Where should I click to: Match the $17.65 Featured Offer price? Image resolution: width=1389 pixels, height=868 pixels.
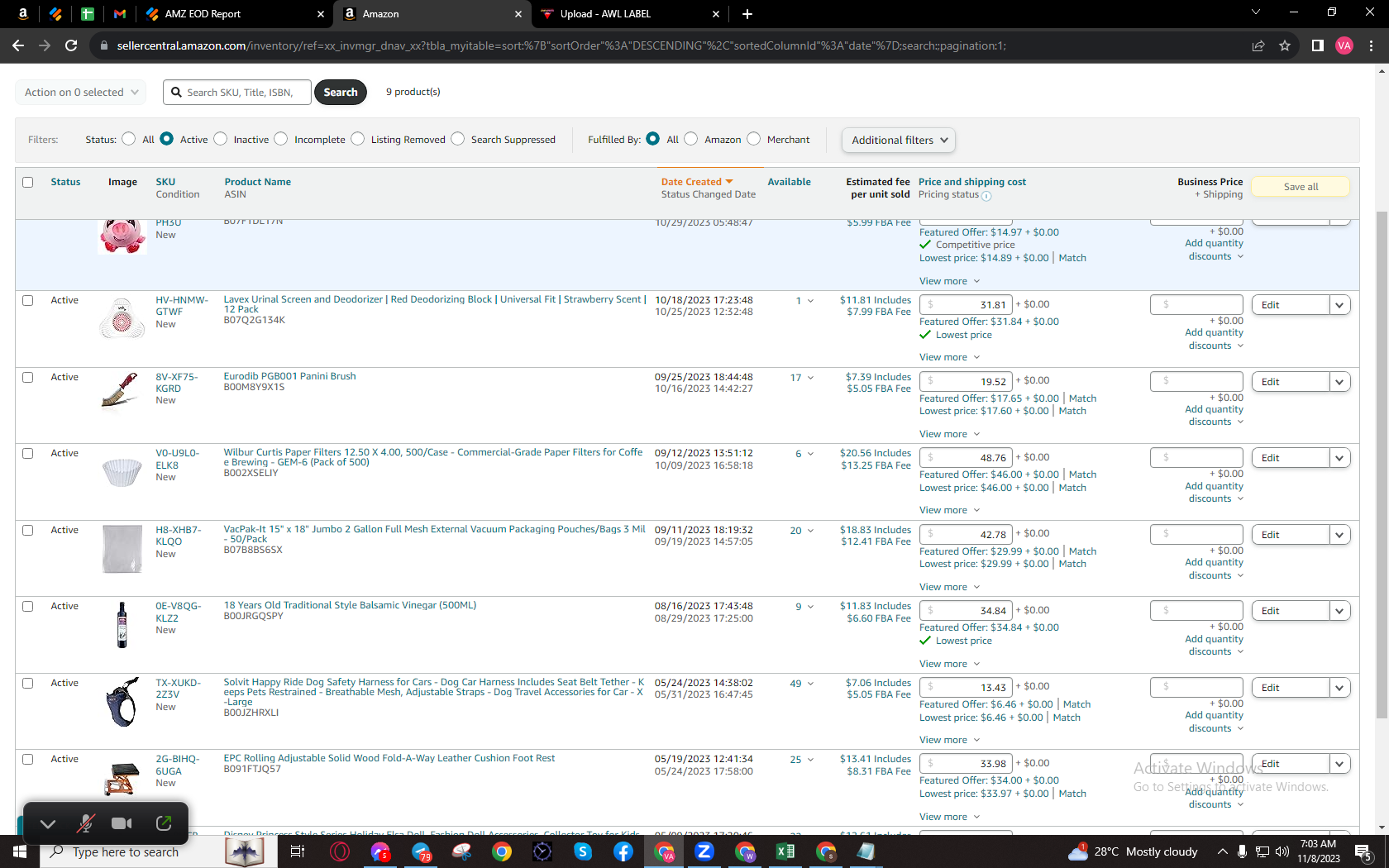point(1082,398)
